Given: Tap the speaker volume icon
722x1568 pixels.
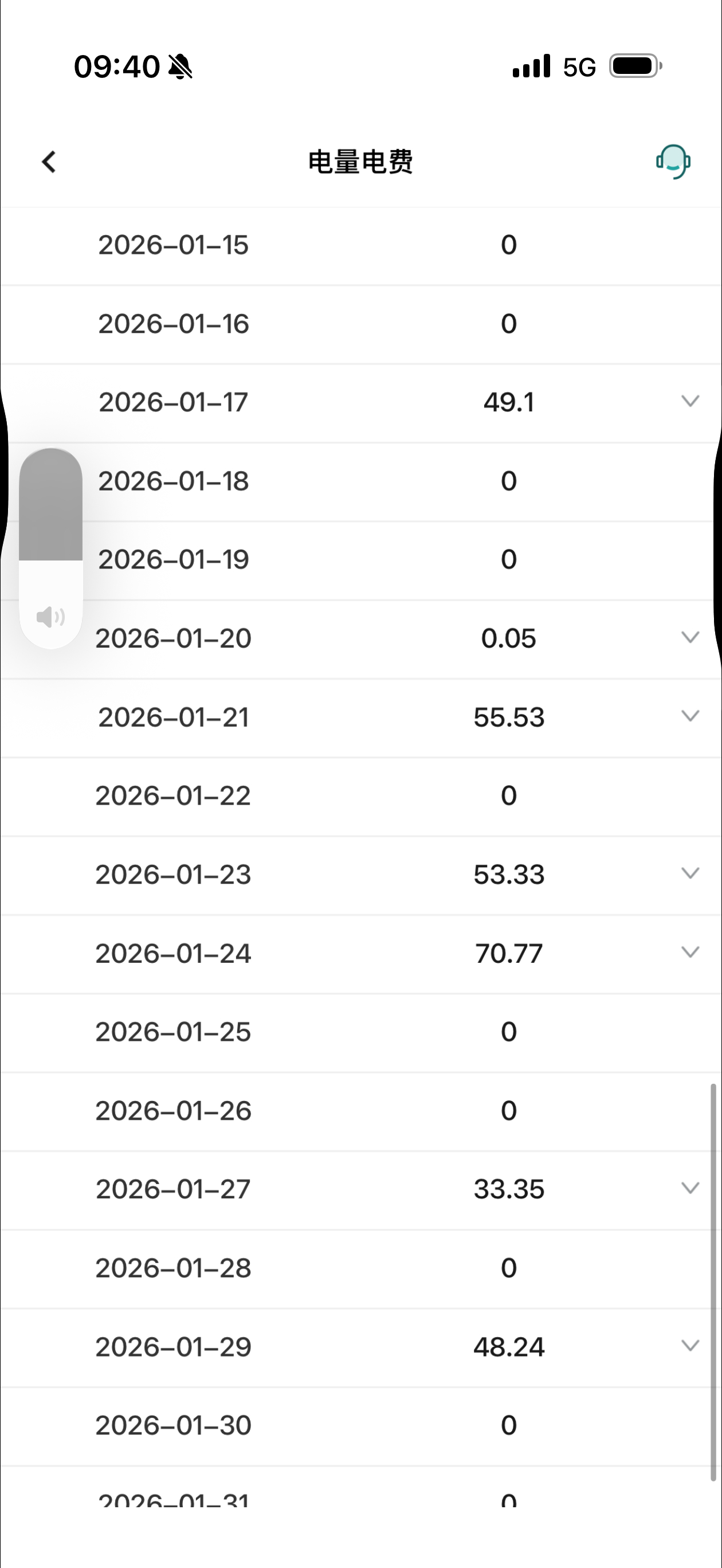Looking at the screenshot, I should pyautogui.click(x=50, y=617).
